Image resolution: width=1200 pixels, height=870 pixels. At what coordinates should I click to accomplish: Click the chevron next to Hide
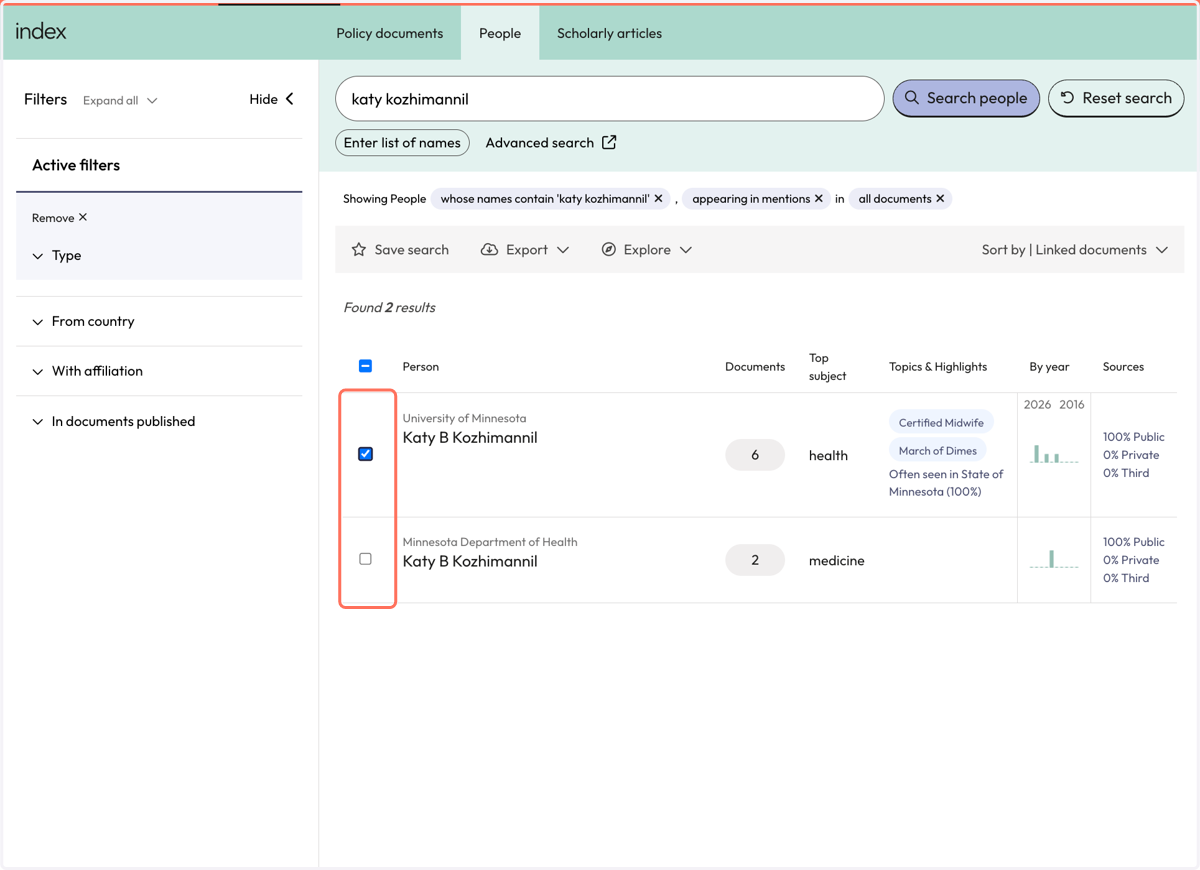tap(290, 99)
